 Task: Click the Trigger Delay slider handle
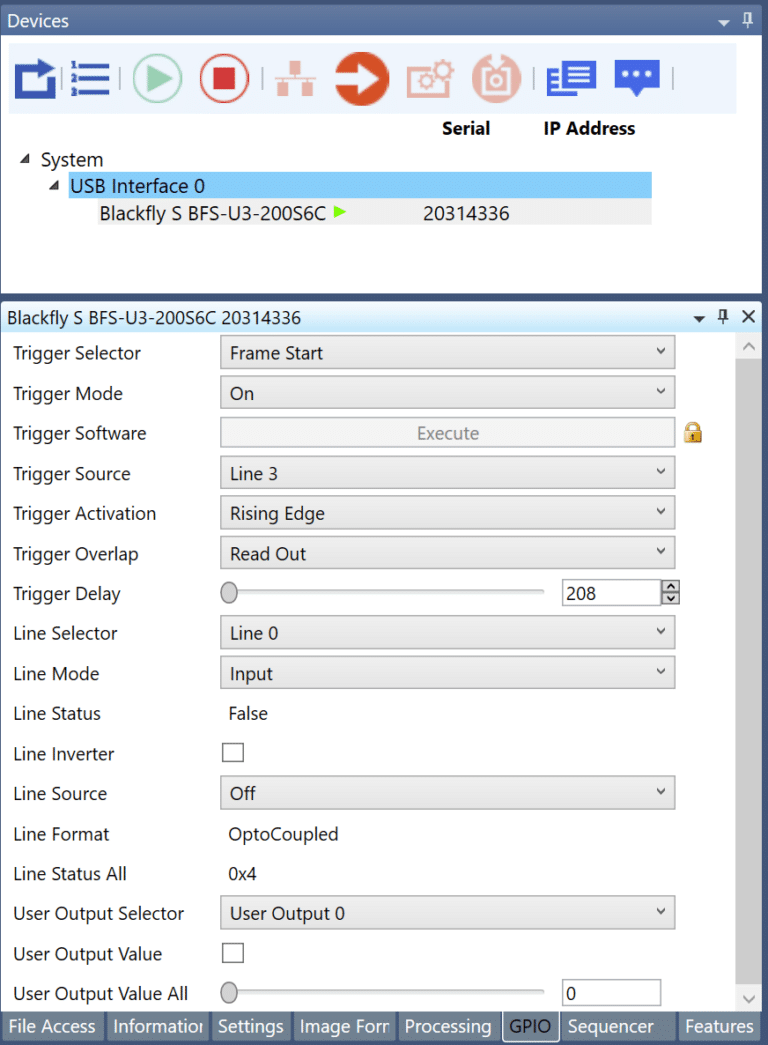point(229,592)
